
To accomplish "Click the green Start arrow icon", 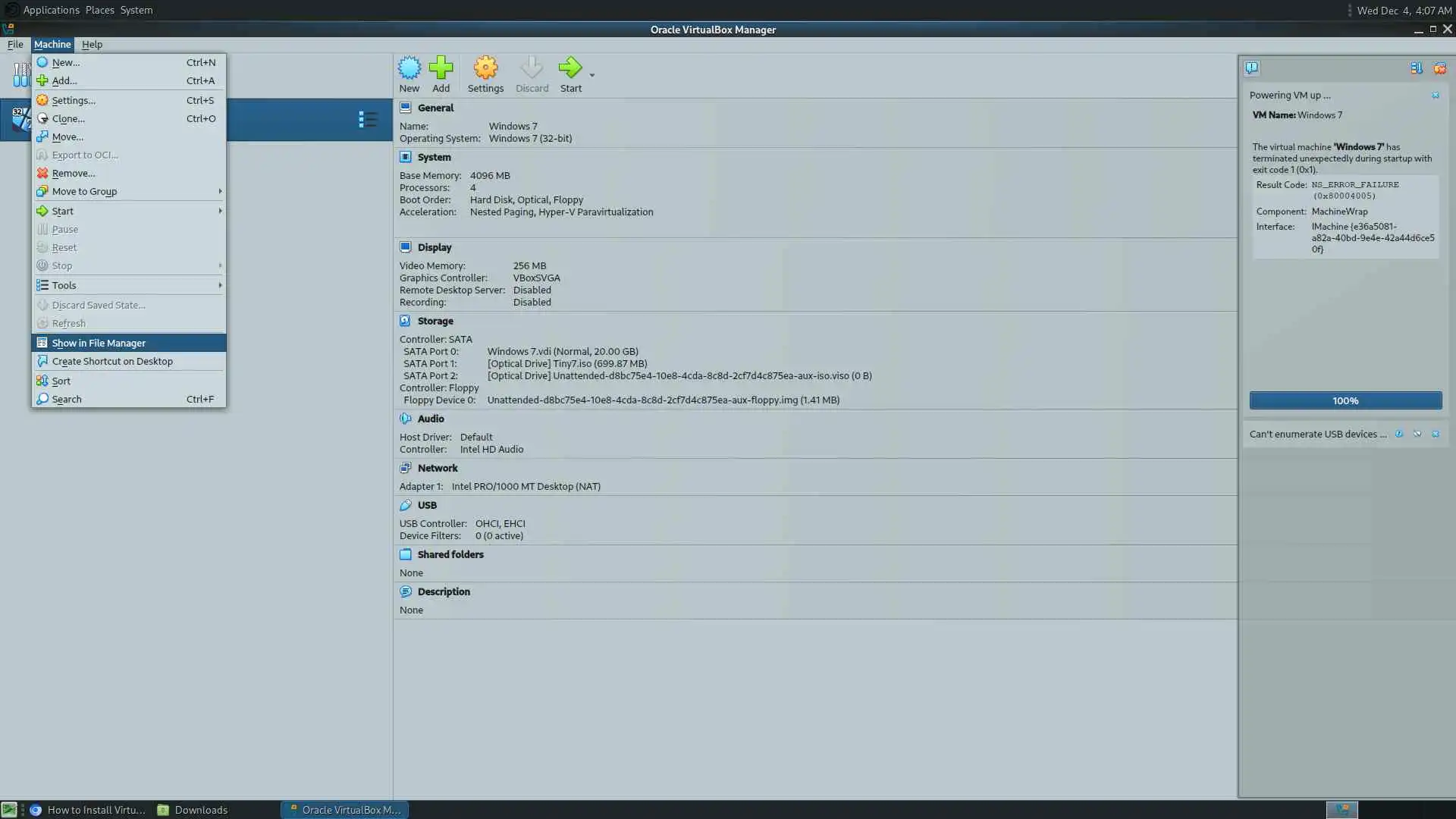I will click(570, 69).
